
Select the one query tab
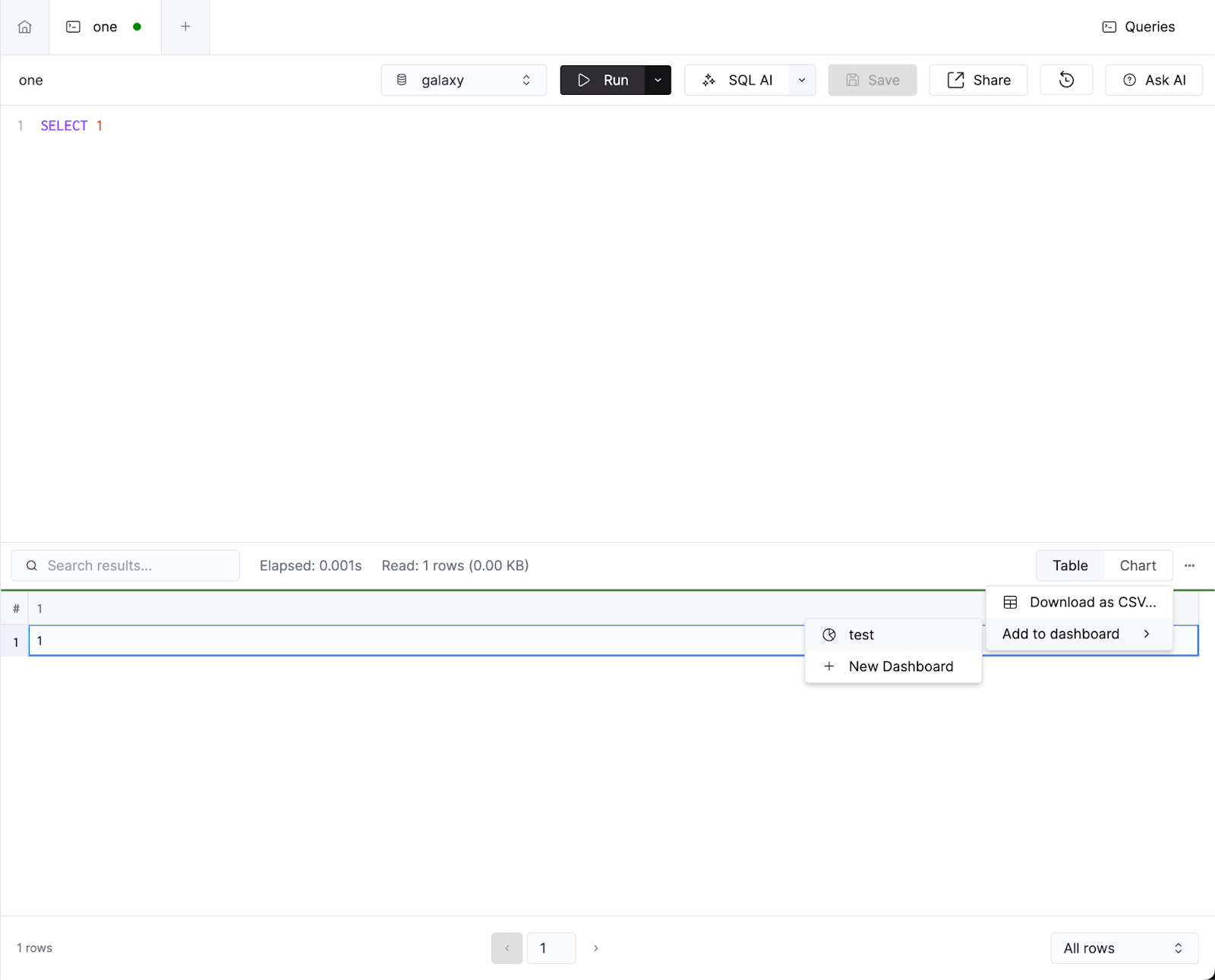click(x=105, y=27)
